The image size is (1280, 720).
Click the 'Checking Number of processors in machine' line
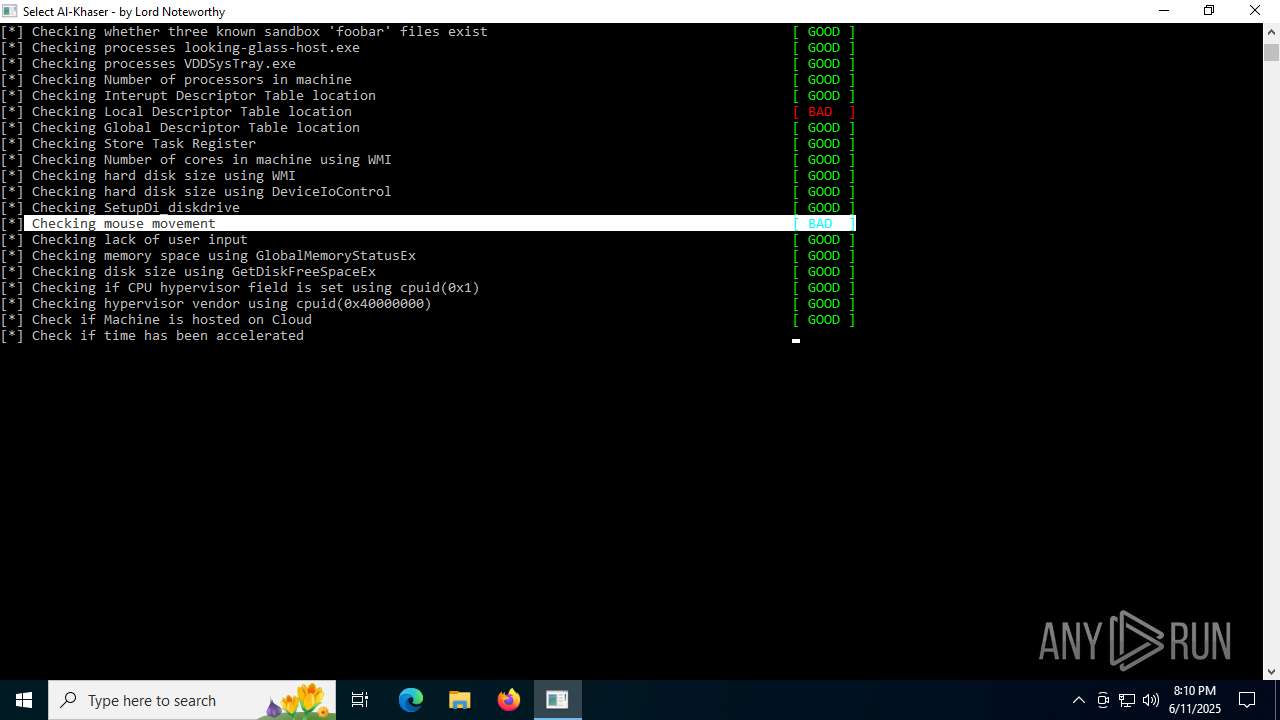pyautogui.click(x=176, y=80)
